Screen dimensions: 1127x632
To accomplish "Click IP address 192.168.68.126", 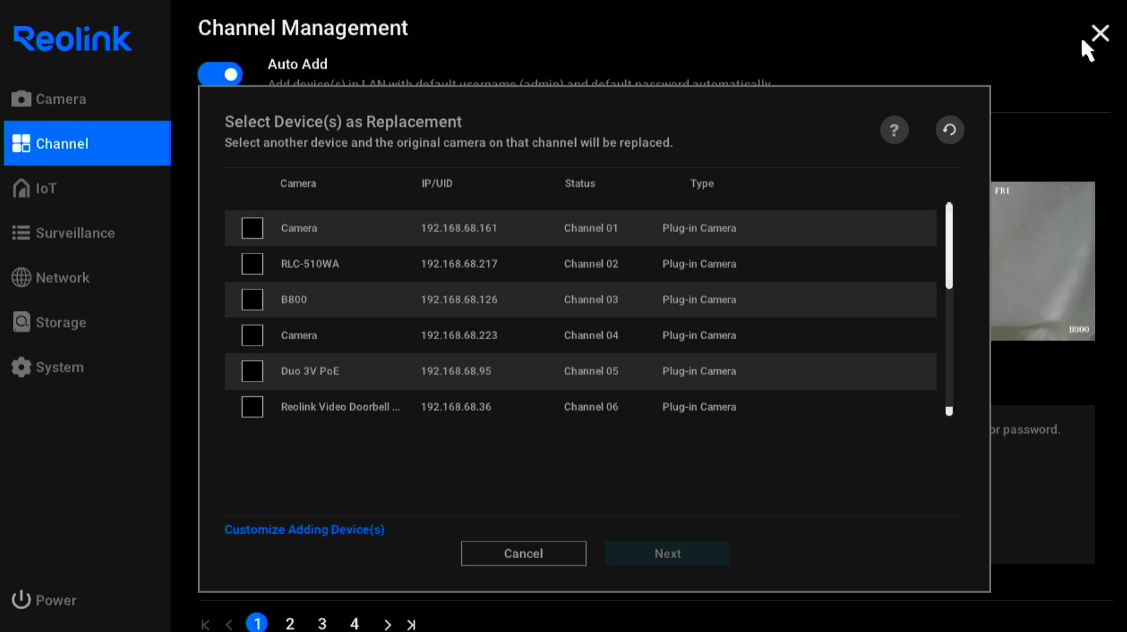I will (459, 300).
